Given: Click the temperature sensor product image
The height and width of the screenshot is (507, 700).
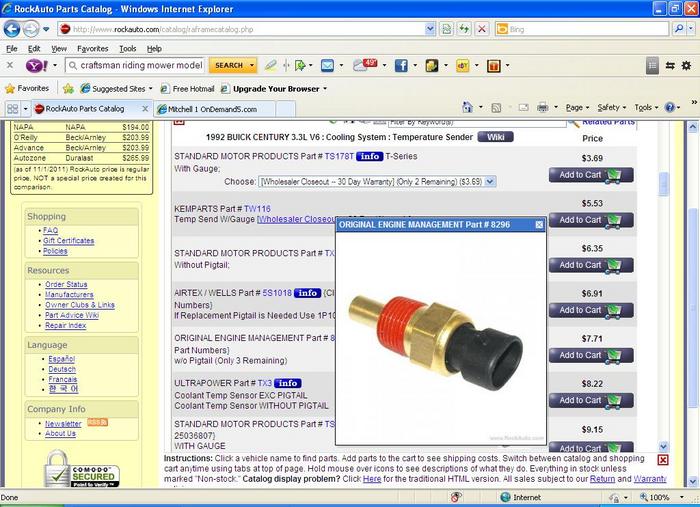Looking at the screenshot, I should coord(435,344).
